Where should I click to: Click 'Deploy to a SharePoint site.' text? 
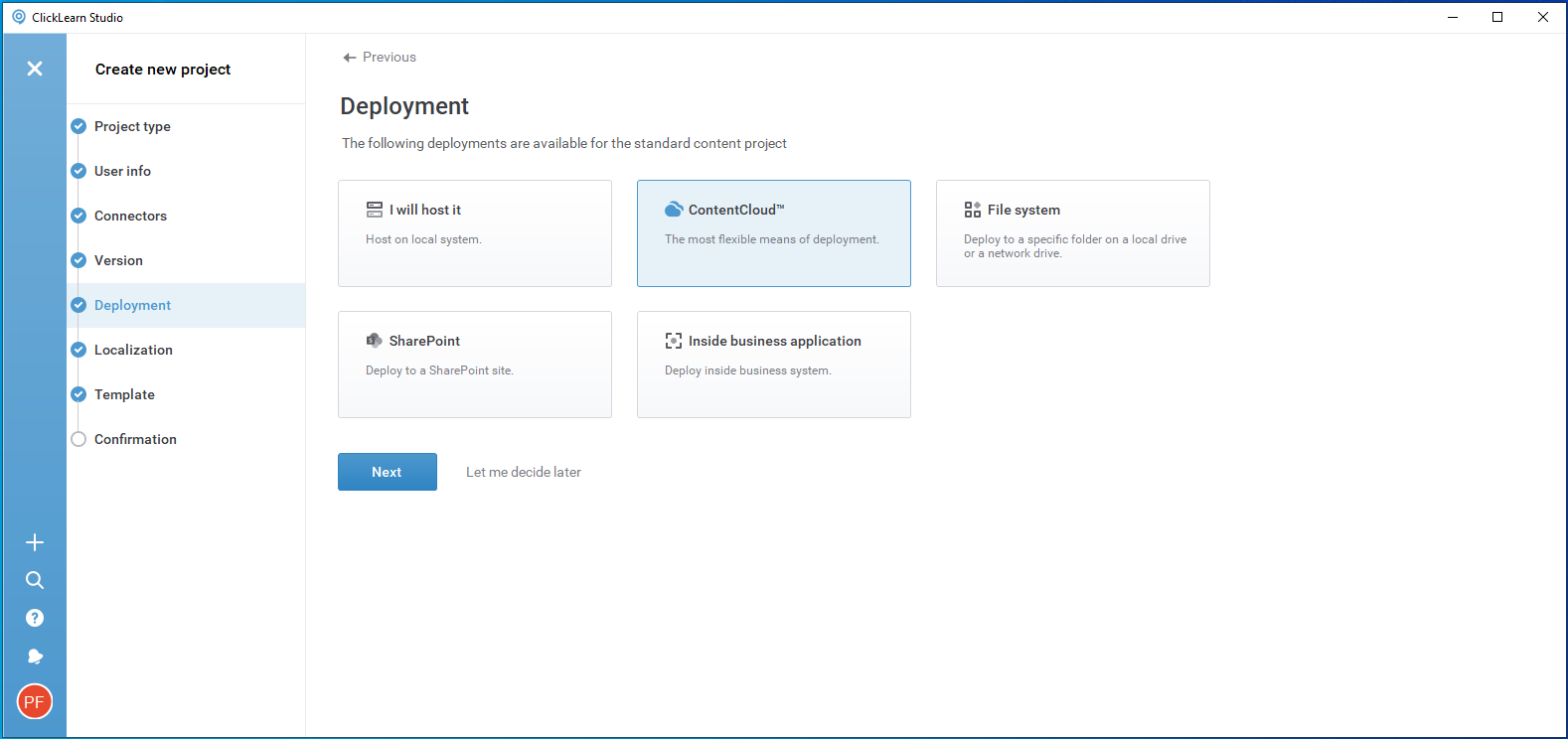[439, 370]
